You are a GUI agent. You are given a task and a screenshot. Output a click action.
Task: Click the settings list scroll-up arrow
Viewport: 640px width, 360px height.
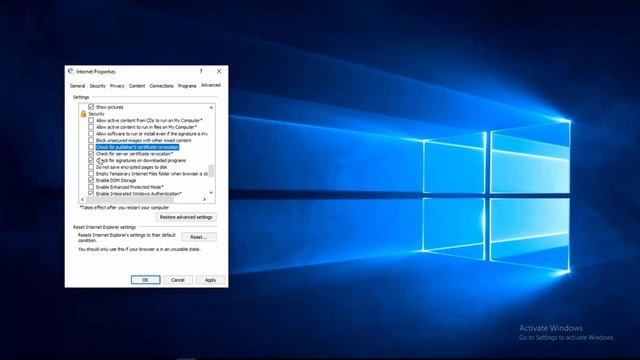tap(211, 108)
